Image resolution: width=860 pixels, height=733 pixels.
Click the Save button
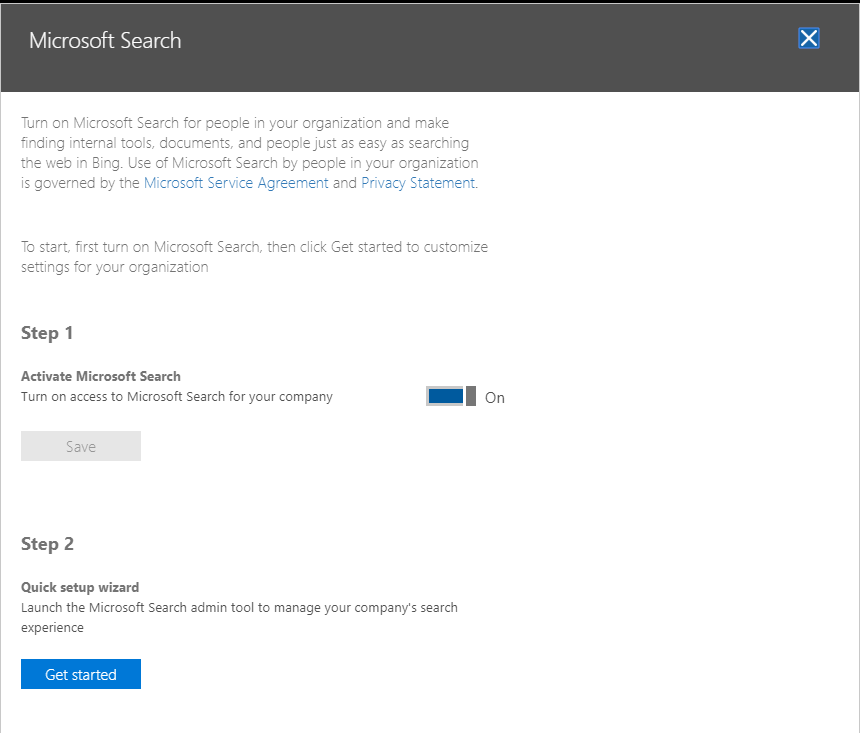(x=81, y=446)
